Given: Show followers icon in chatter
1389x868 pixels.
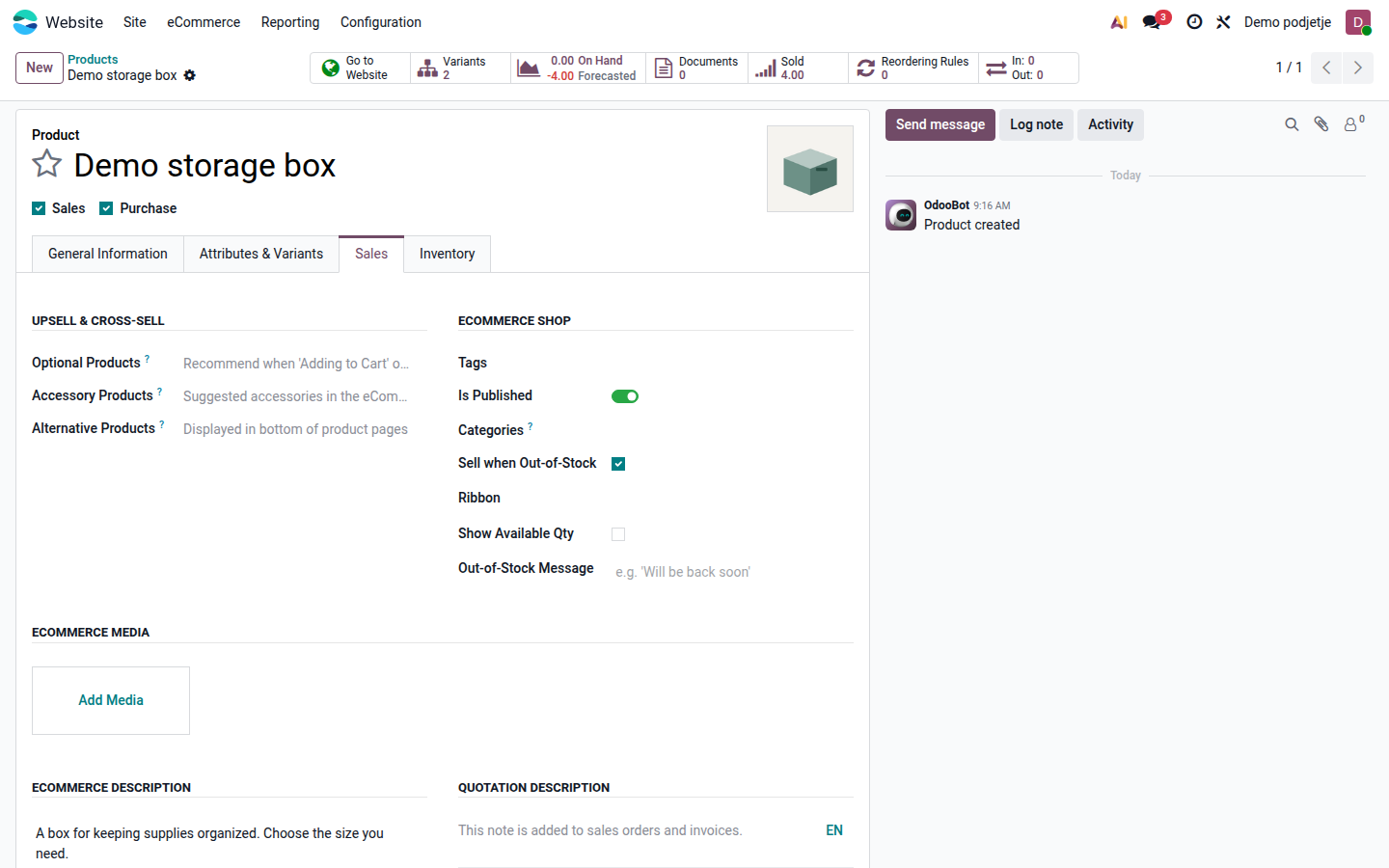Looking at the screenshot, I should tap(1353, 123).
